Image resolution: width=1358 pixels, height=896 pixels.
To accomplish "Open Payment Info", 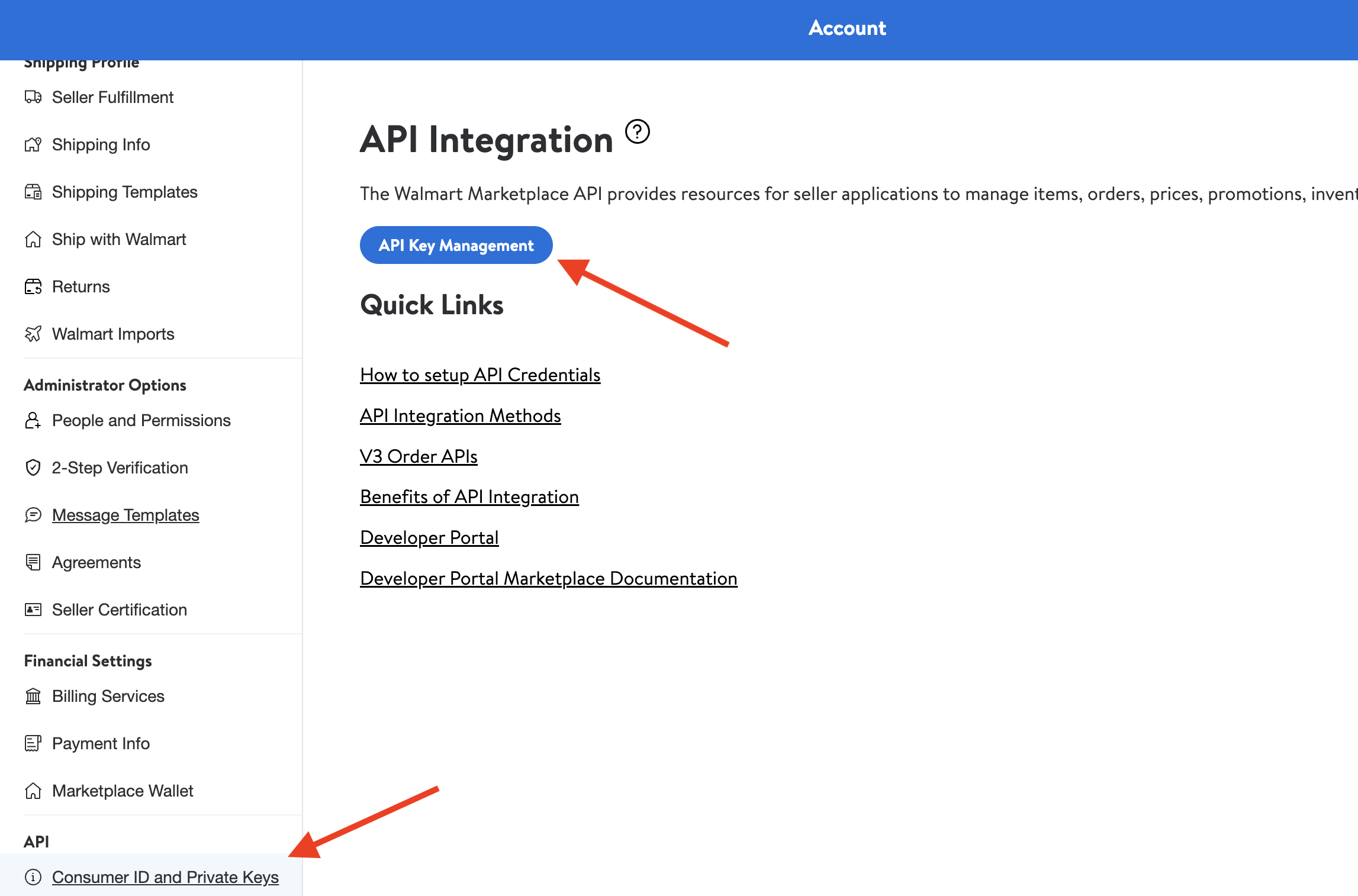I will pos(101,743).
